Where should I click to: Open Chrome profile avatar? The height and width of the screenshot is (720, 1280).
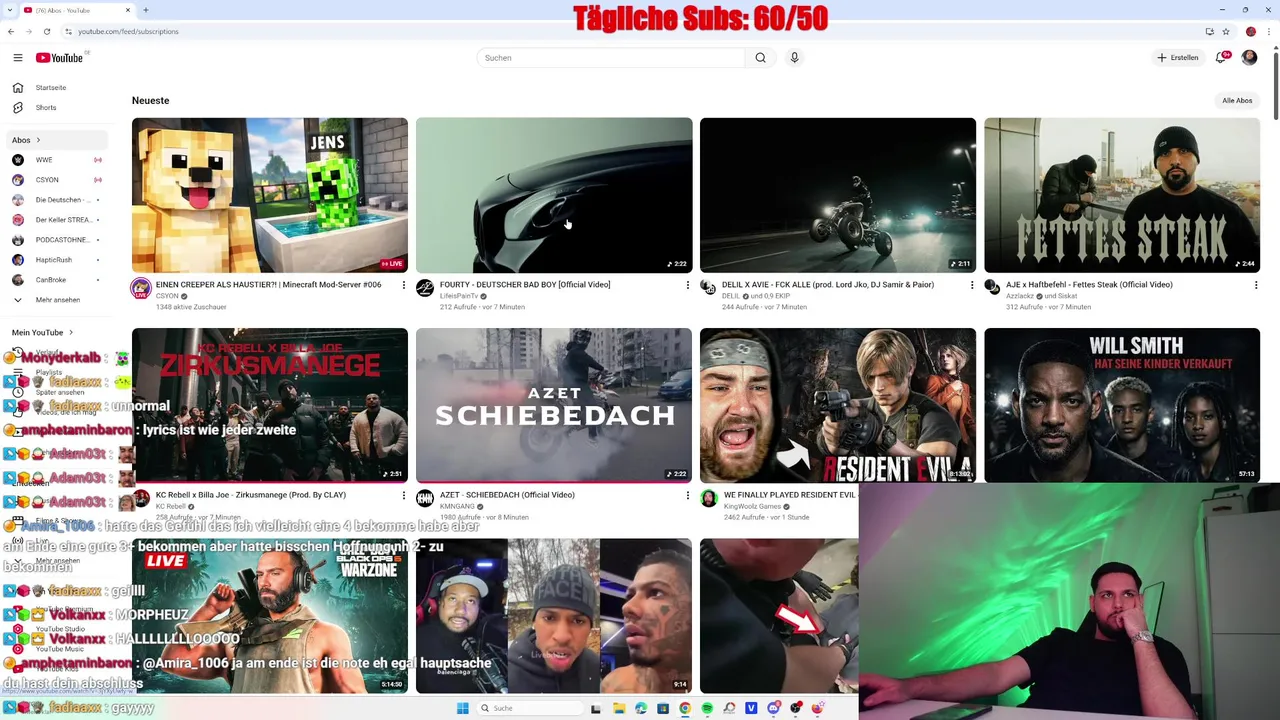coord(1250,31)
